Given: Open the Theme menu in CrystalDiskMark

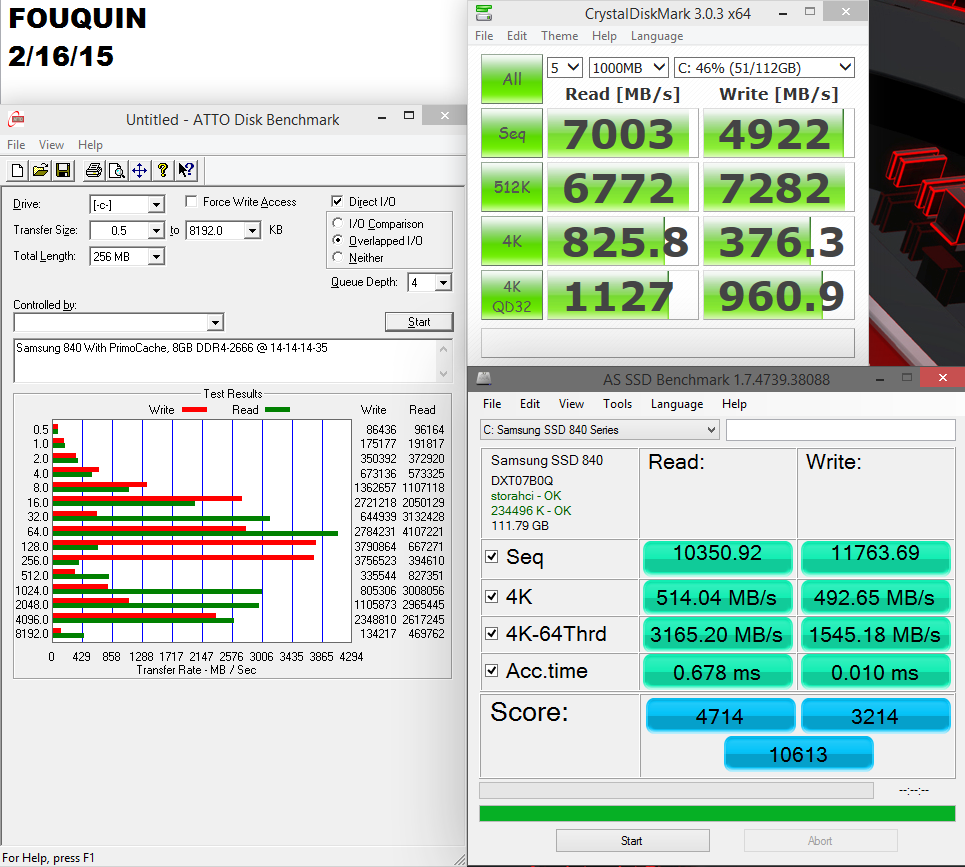Looking at the screenshot, I should click(559, 36).
